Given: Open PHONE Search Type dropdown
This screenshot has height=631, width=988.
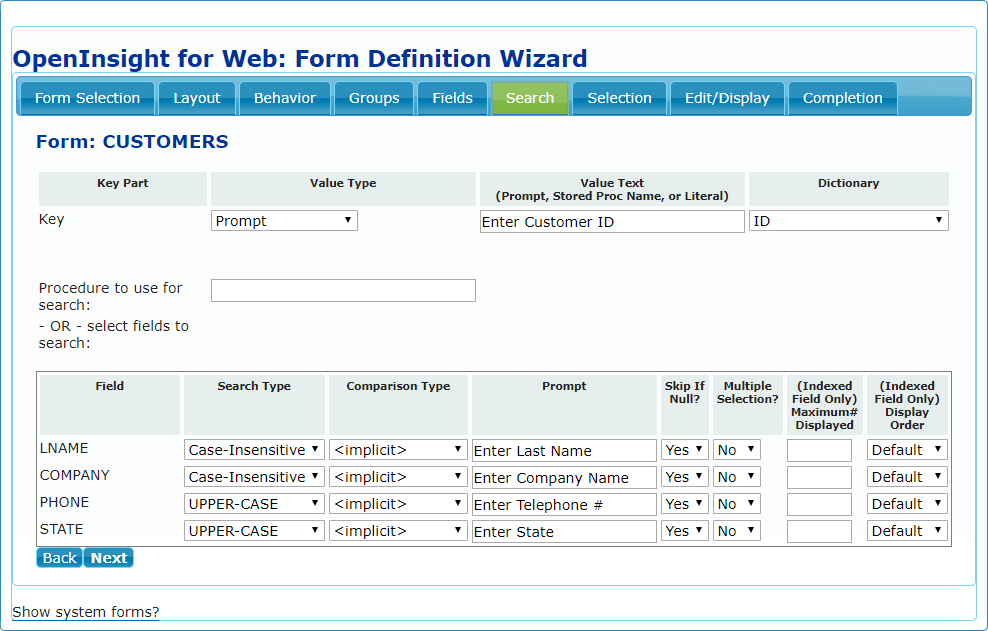Looking at the screenshot, I should coord(254,504).
